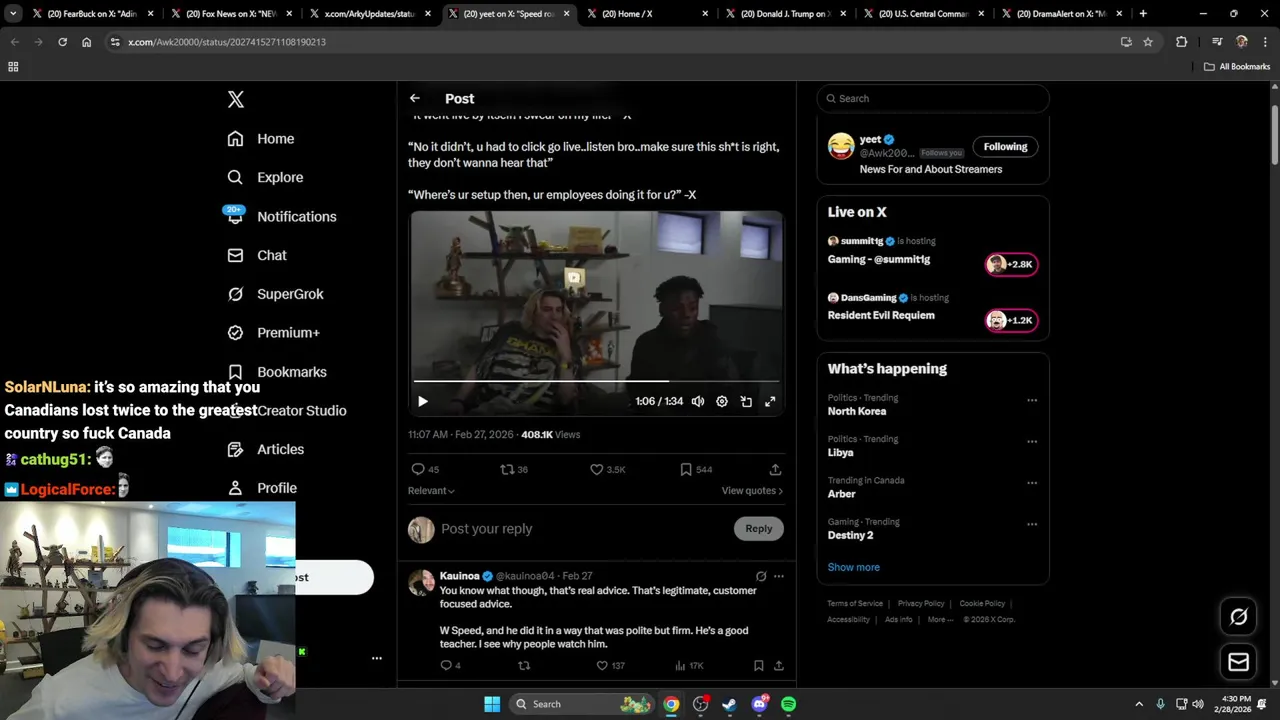Open Home in the X sidebar
1280x720 pixels.
[261, 139]
